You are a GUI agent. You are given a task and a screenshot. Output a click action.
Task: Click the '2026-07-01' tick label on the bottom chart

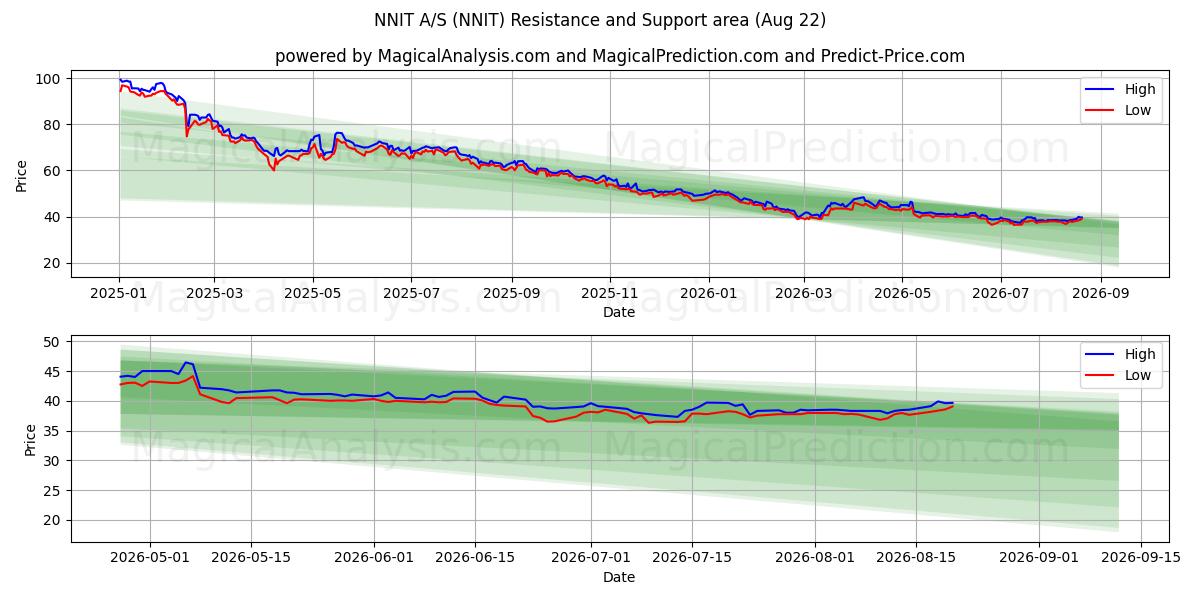pyautogui.click(x=590, y=558)
